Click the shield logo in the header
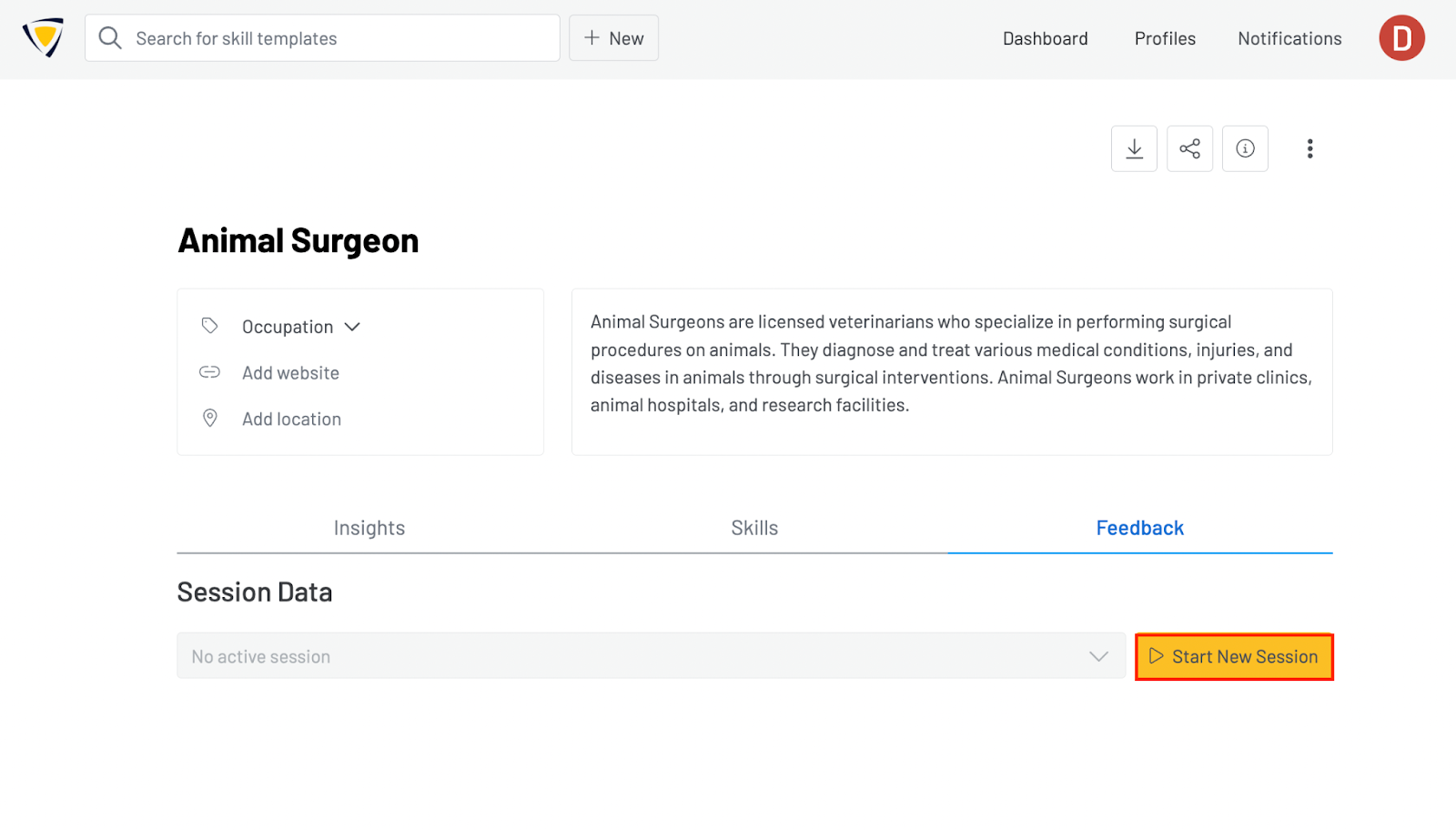Viewport: 1456px width, 830px height. (43, 38)
